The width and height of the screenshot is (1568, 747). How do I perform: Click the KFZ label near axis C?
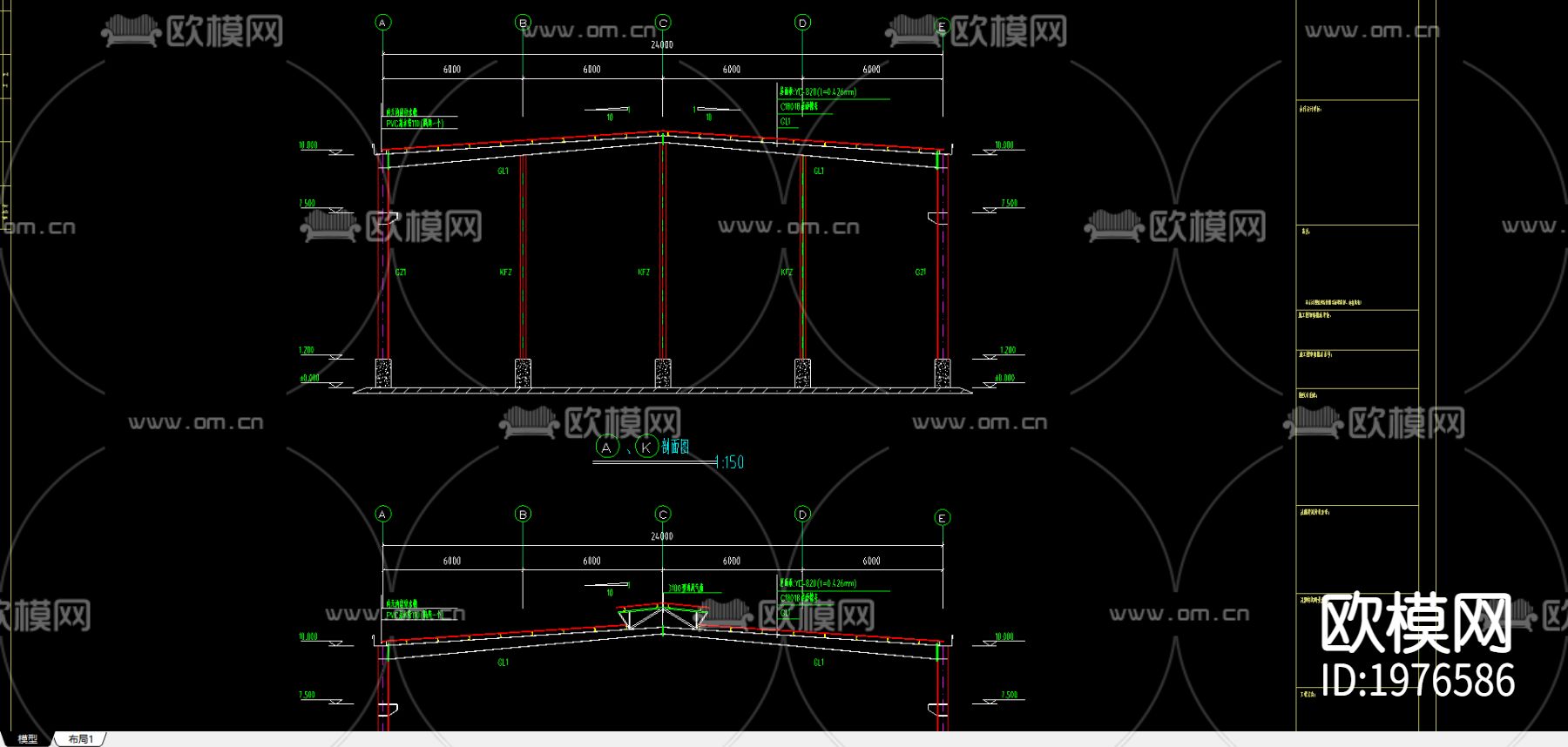click(644, 273)
